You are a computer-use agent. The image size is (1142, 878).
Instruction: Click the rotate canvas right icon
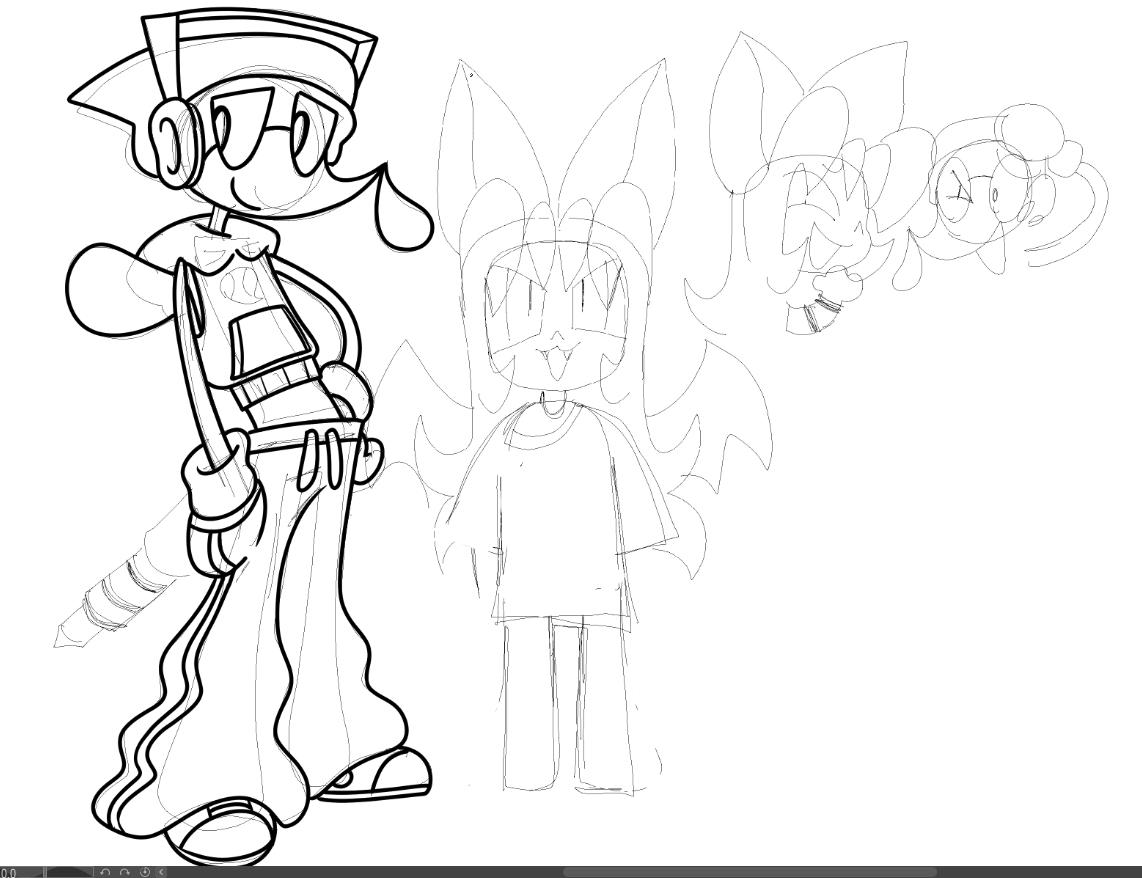click(x=124, y=872)
